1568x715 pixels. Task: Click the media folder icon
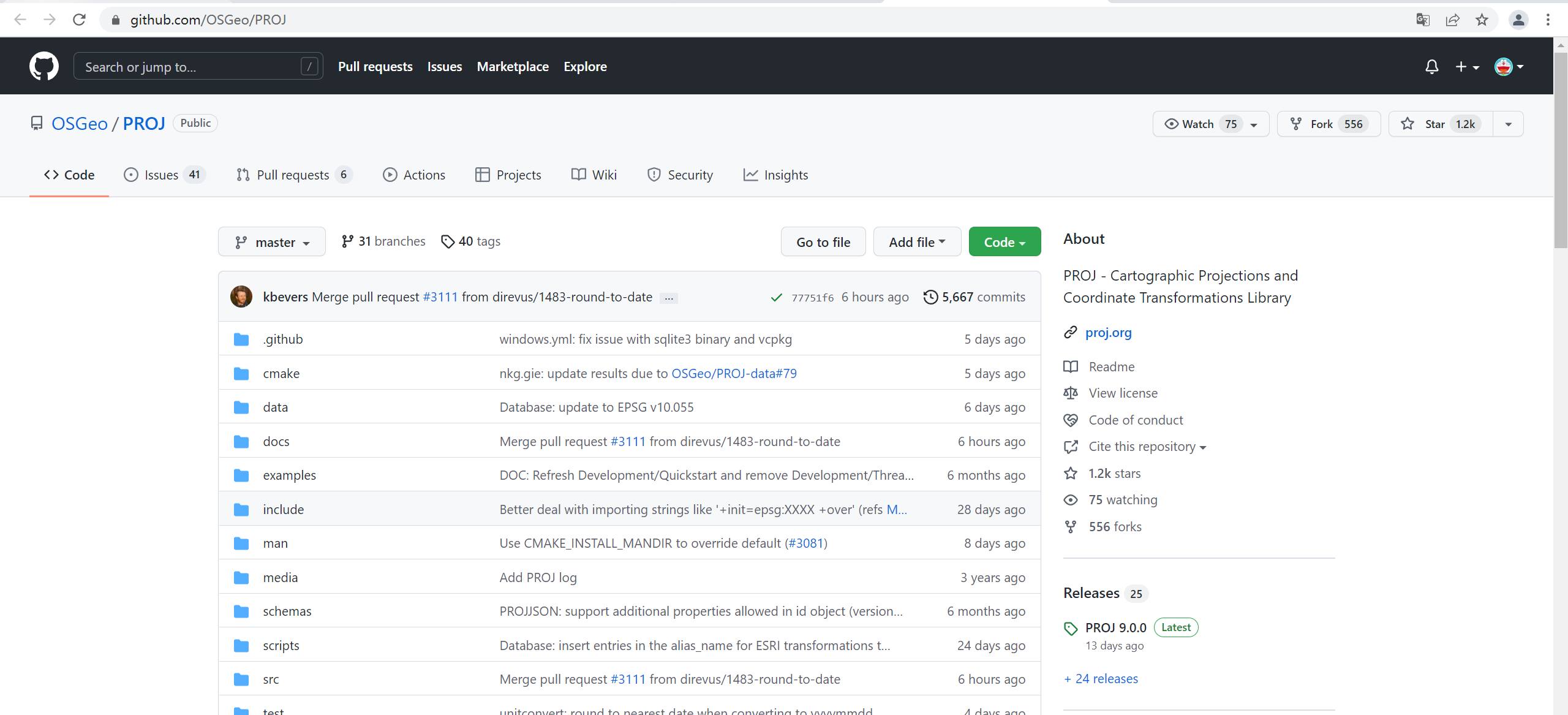241,578
